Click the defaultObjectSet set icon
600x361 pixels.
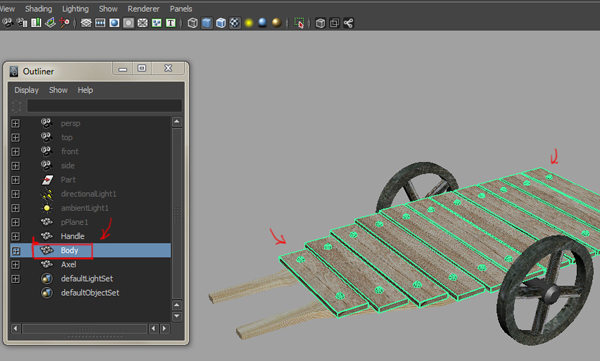(x=47, y=293)
